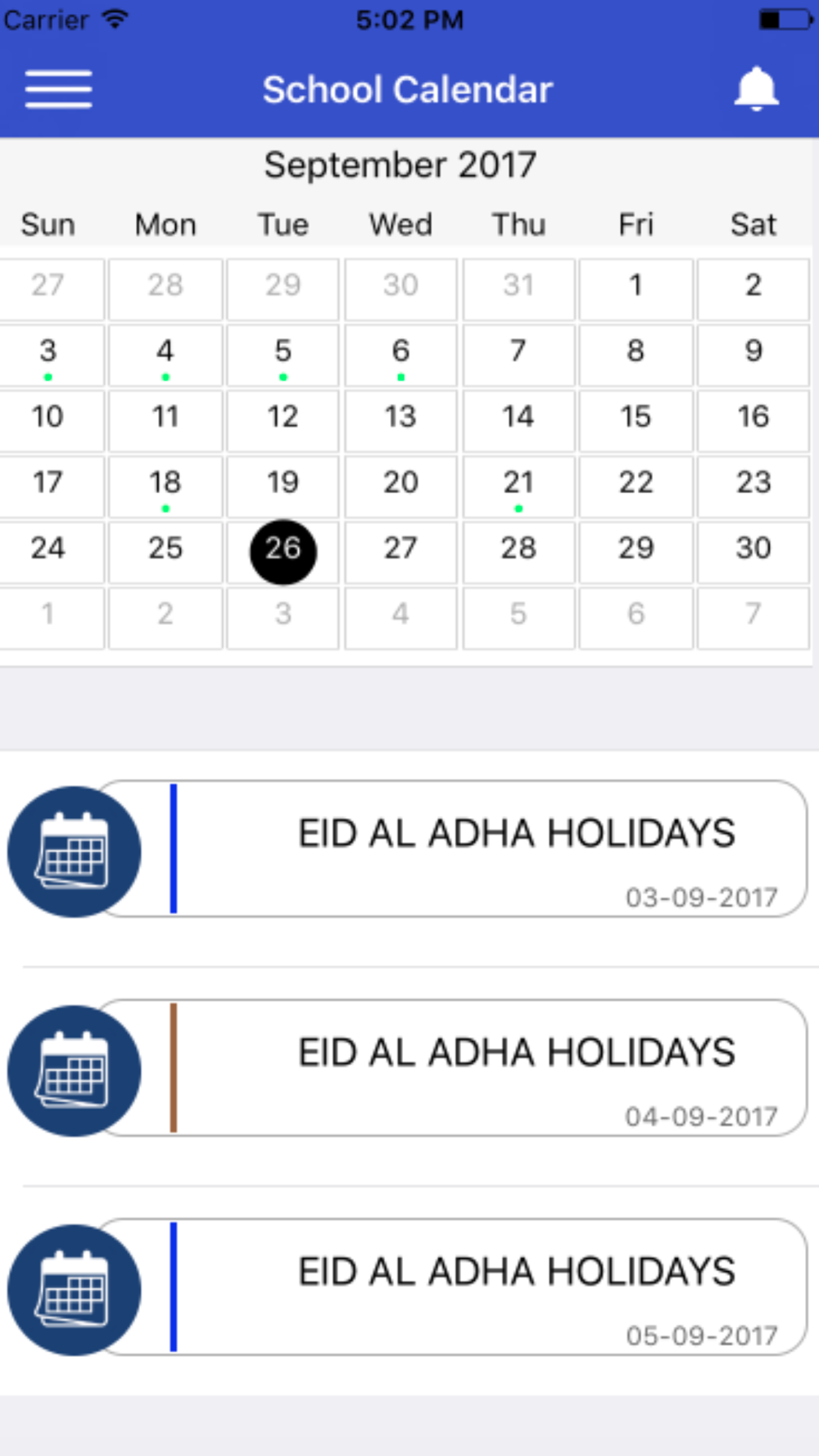Select September 18 on the calendar
The height and width of the screenshot is (1456, 819).
165,486
